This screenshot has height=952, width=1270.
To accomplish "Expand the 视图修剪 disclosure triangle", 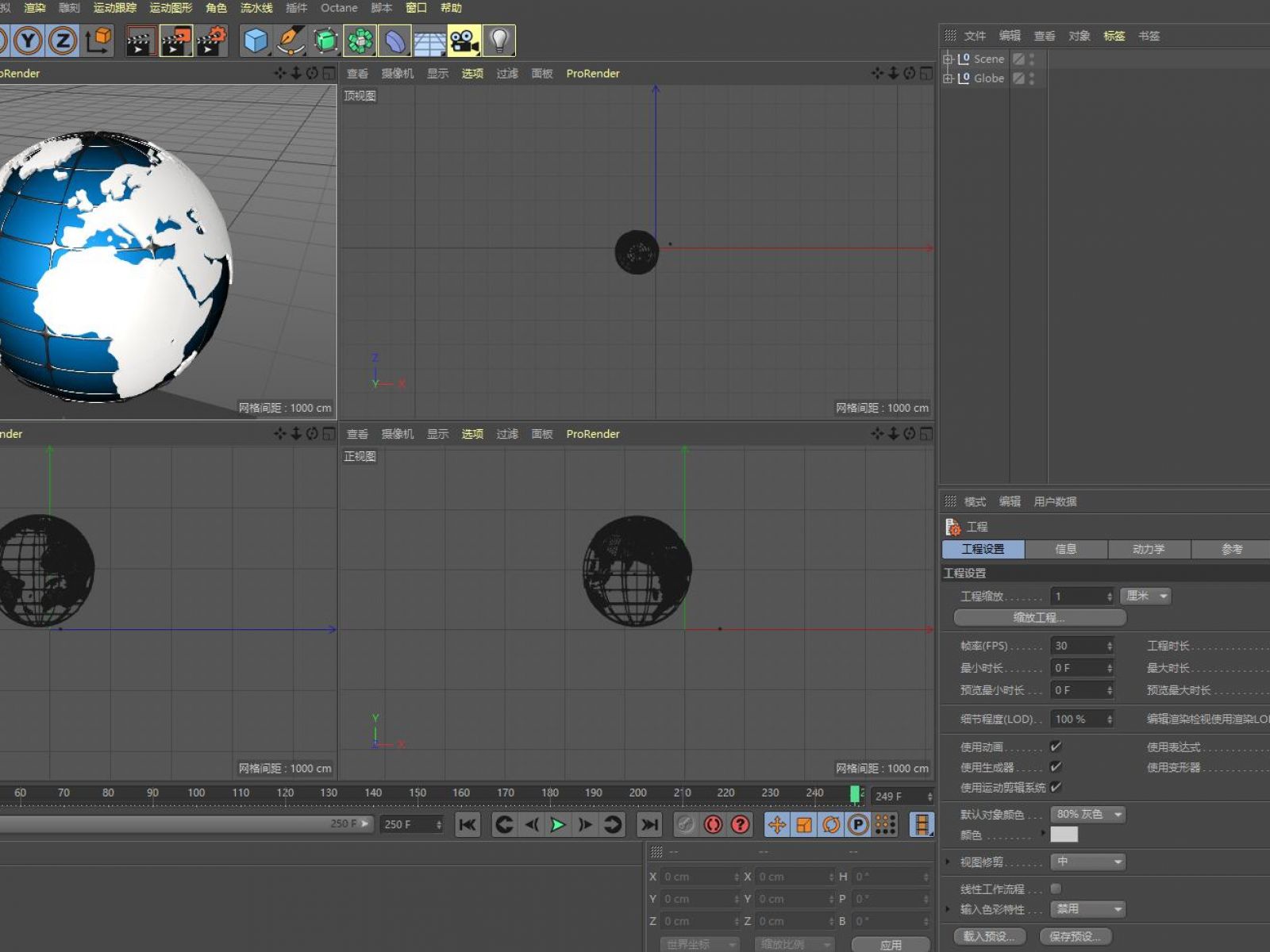I will tap(948, 862).
